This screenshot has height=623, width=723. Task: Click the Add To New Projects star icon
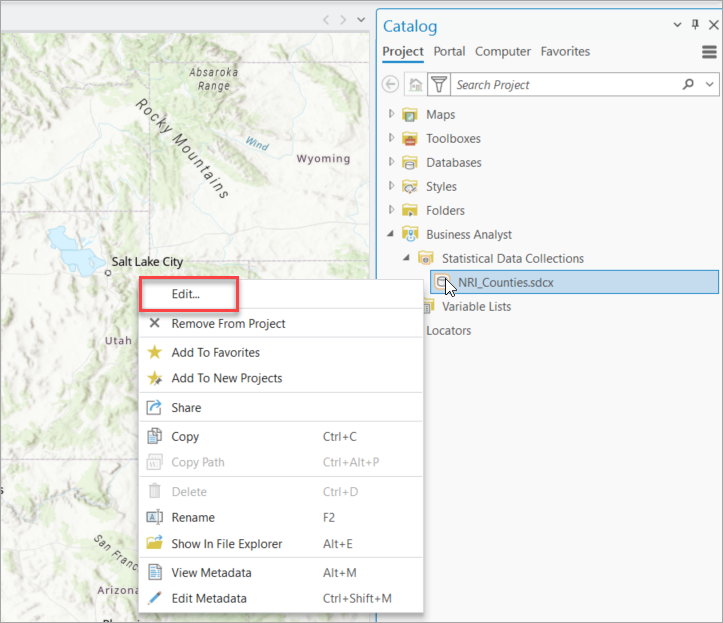pos(154,378)
